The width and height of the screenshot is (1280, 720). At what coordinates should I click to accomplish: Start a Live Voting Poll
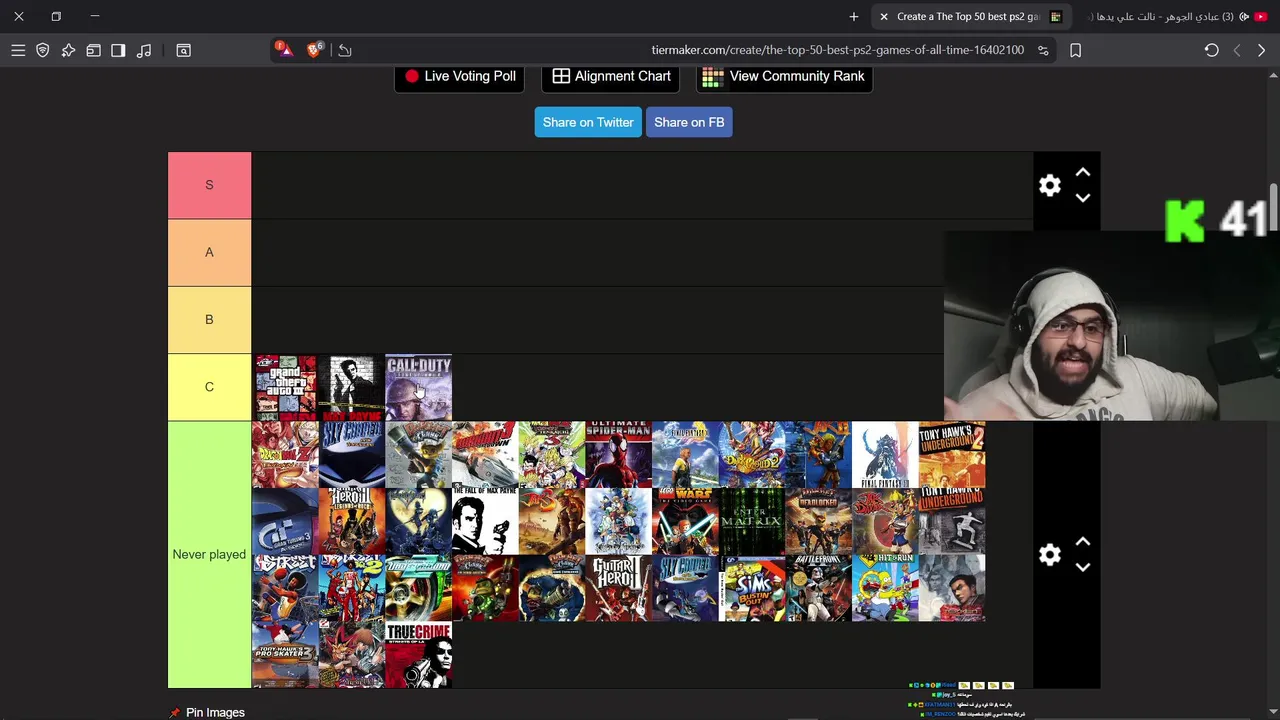(460, 76)
